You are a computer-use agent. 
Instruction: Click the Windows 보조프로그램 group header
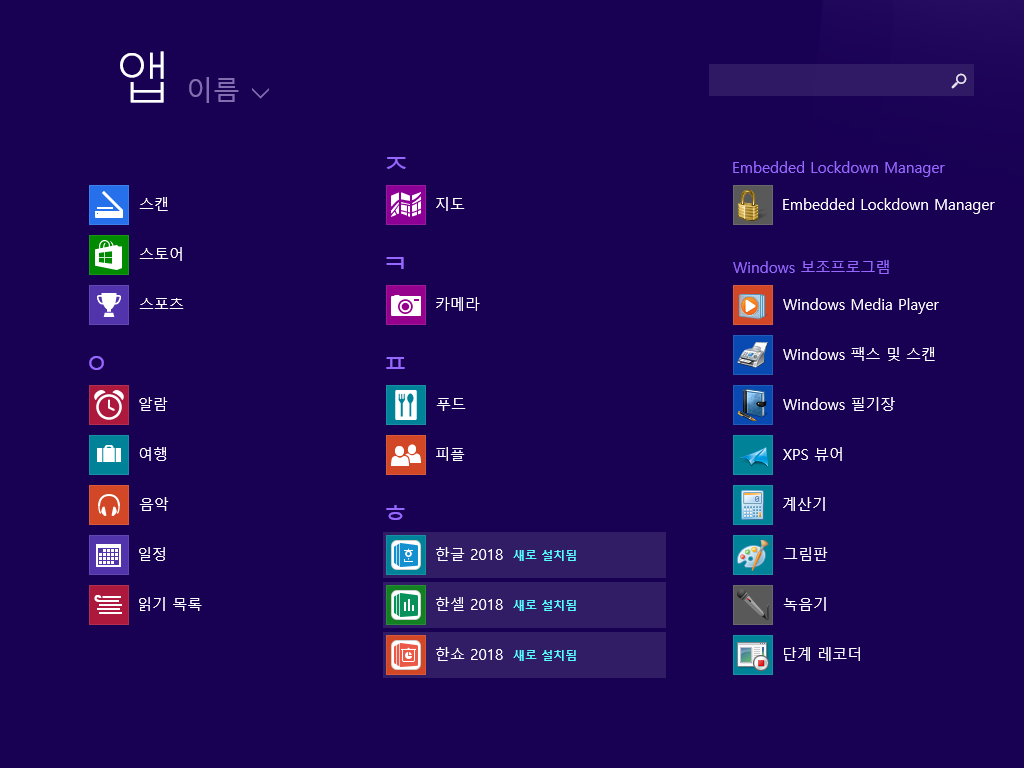click(811, 267)
